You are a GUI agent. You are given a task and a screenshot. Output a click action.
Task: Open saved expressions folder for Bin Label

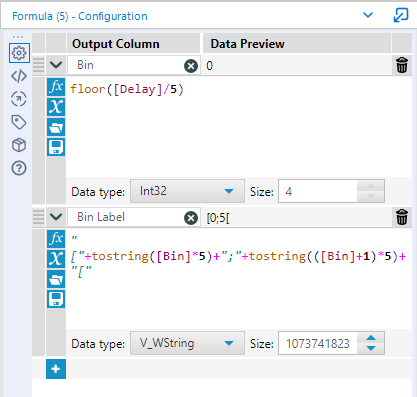pos(56,279)
